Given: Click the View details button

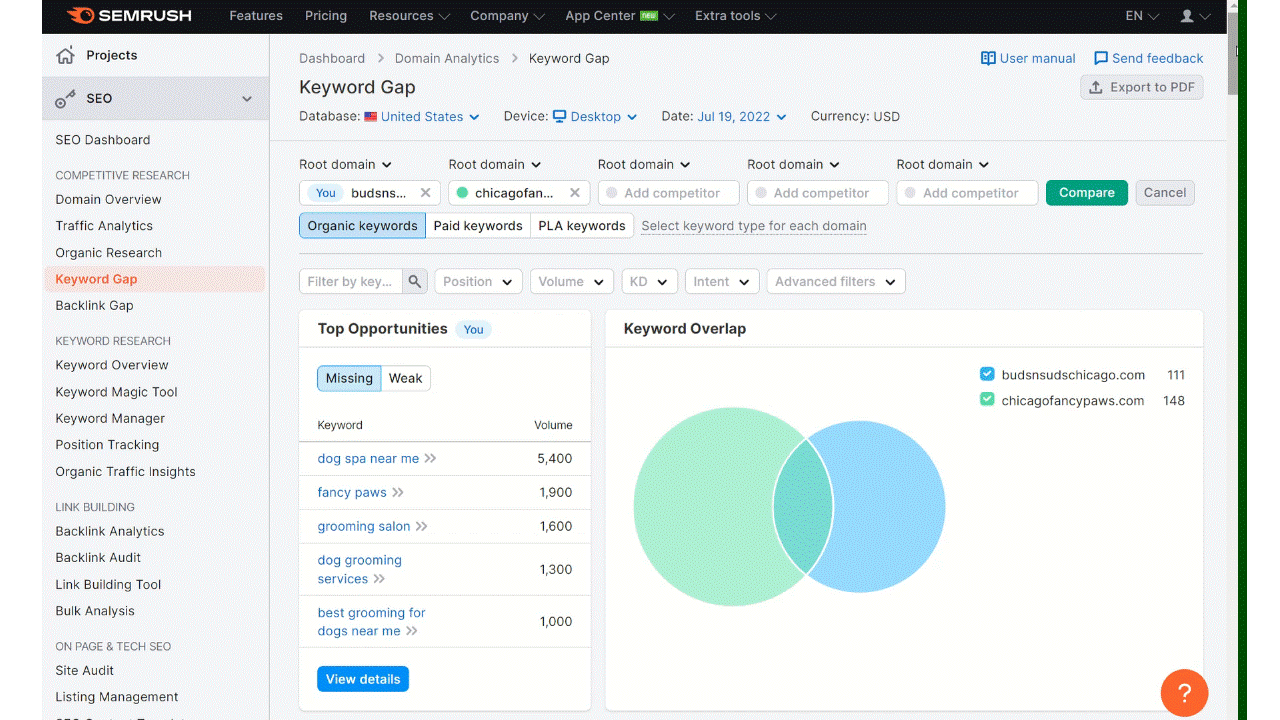Looking at the screenshot, I should click(363, 679).
